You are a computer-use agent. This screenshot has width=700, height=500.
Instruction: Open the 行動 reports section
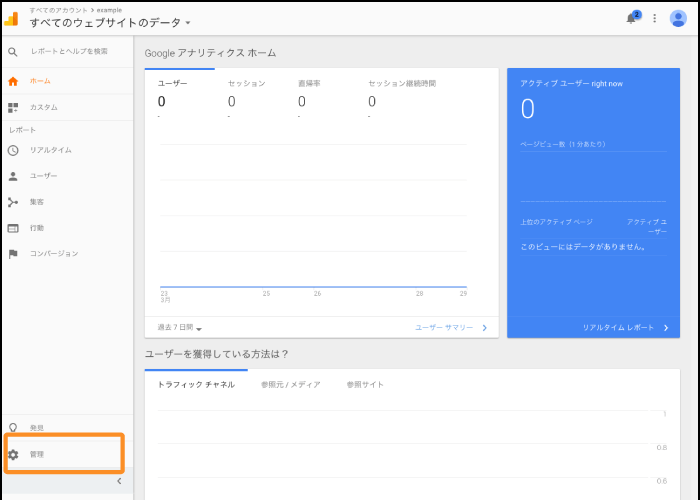tap(67, 228)
